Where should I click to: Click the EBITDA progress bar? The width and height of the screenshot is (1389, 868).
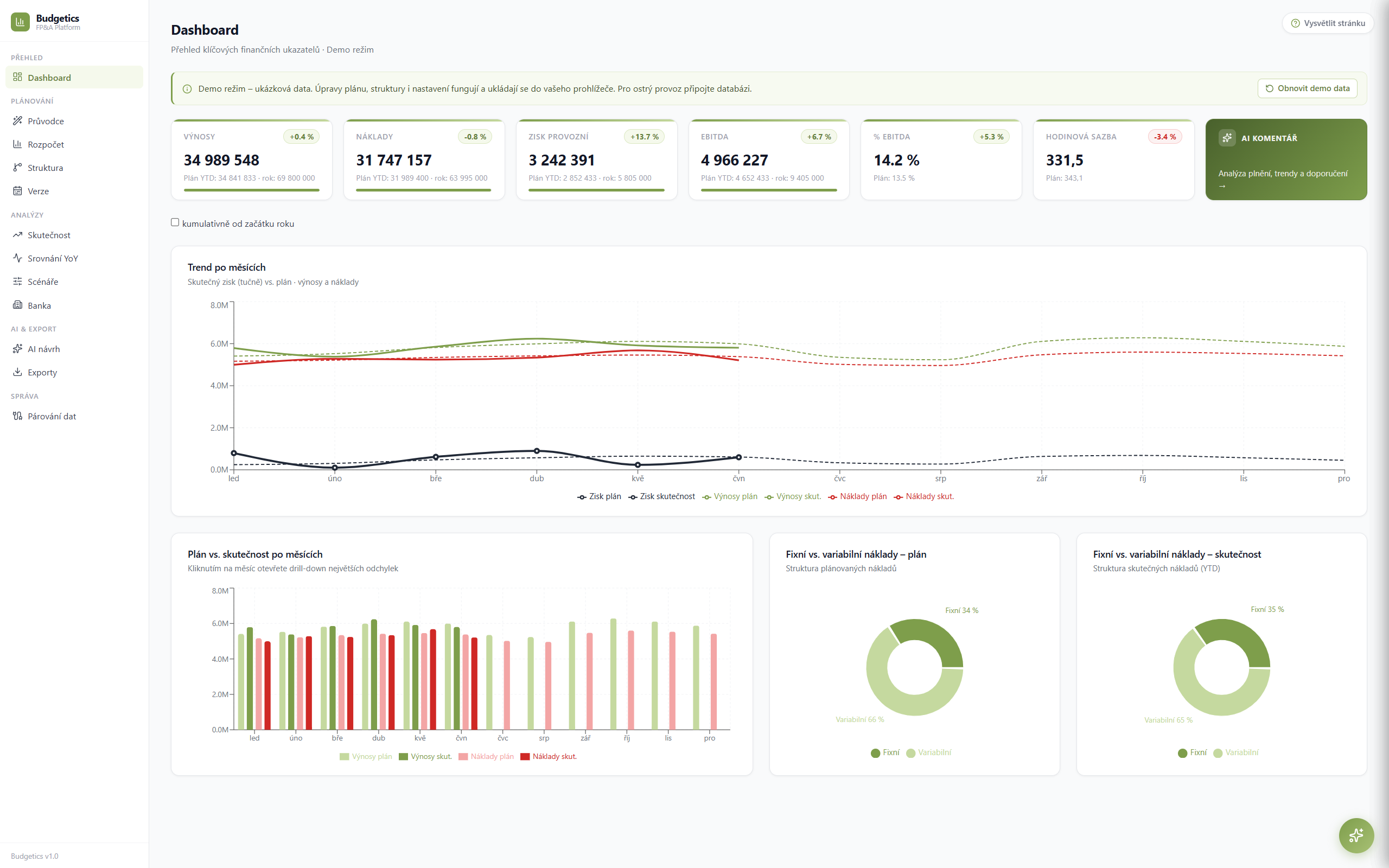coord(769,190)
